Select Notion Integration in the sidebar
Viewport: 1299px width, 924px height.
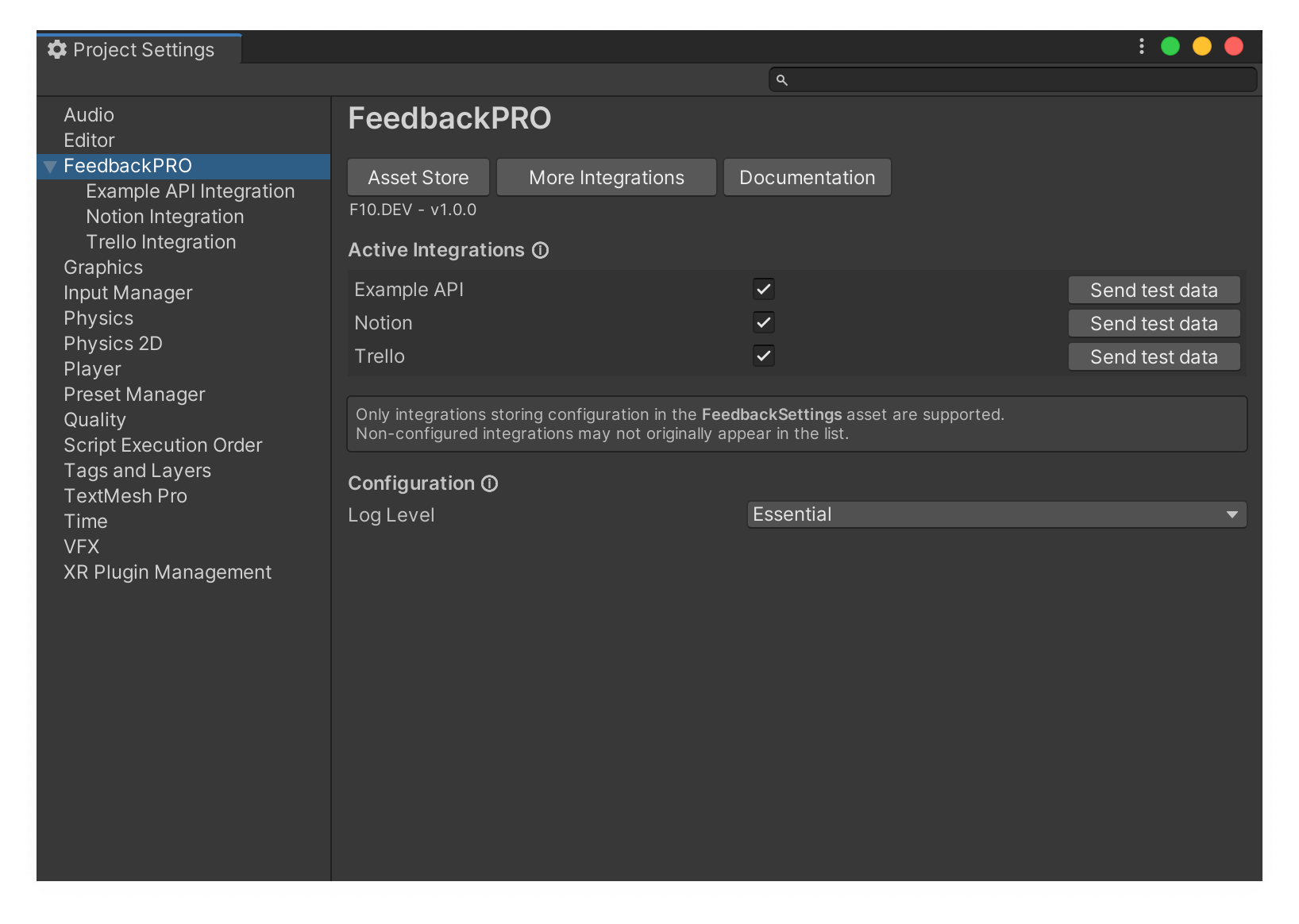(164, 216)
